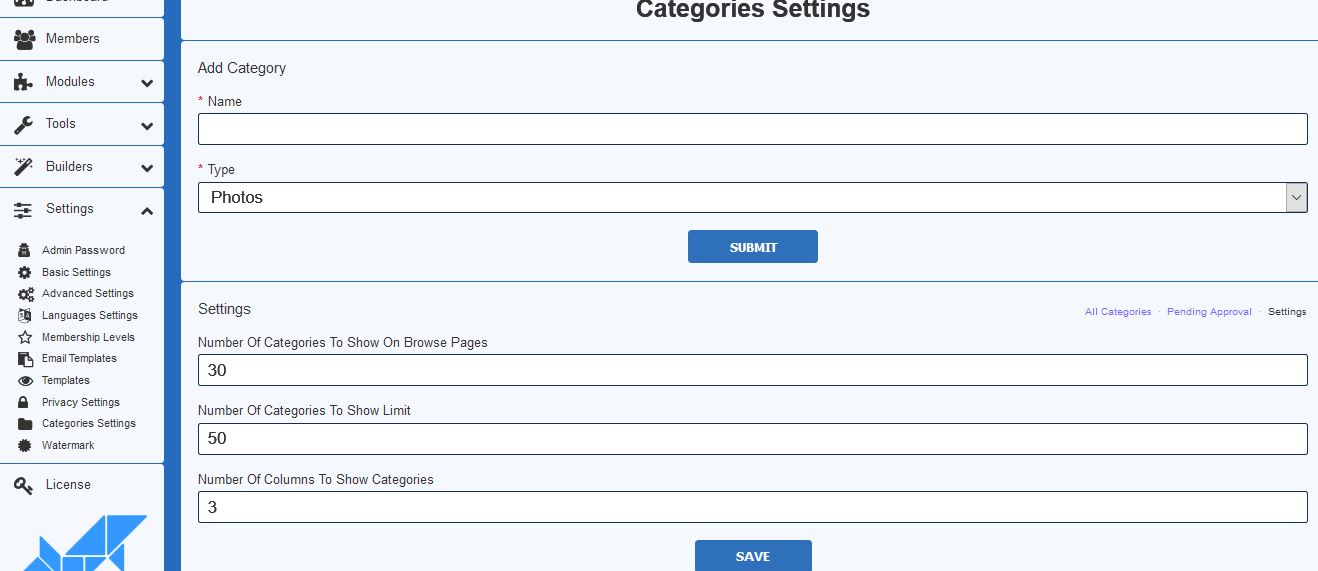Click the Tools wrench icon
Image resolution: width=1318 pixels, height=571 pixels.
point(24,124)
